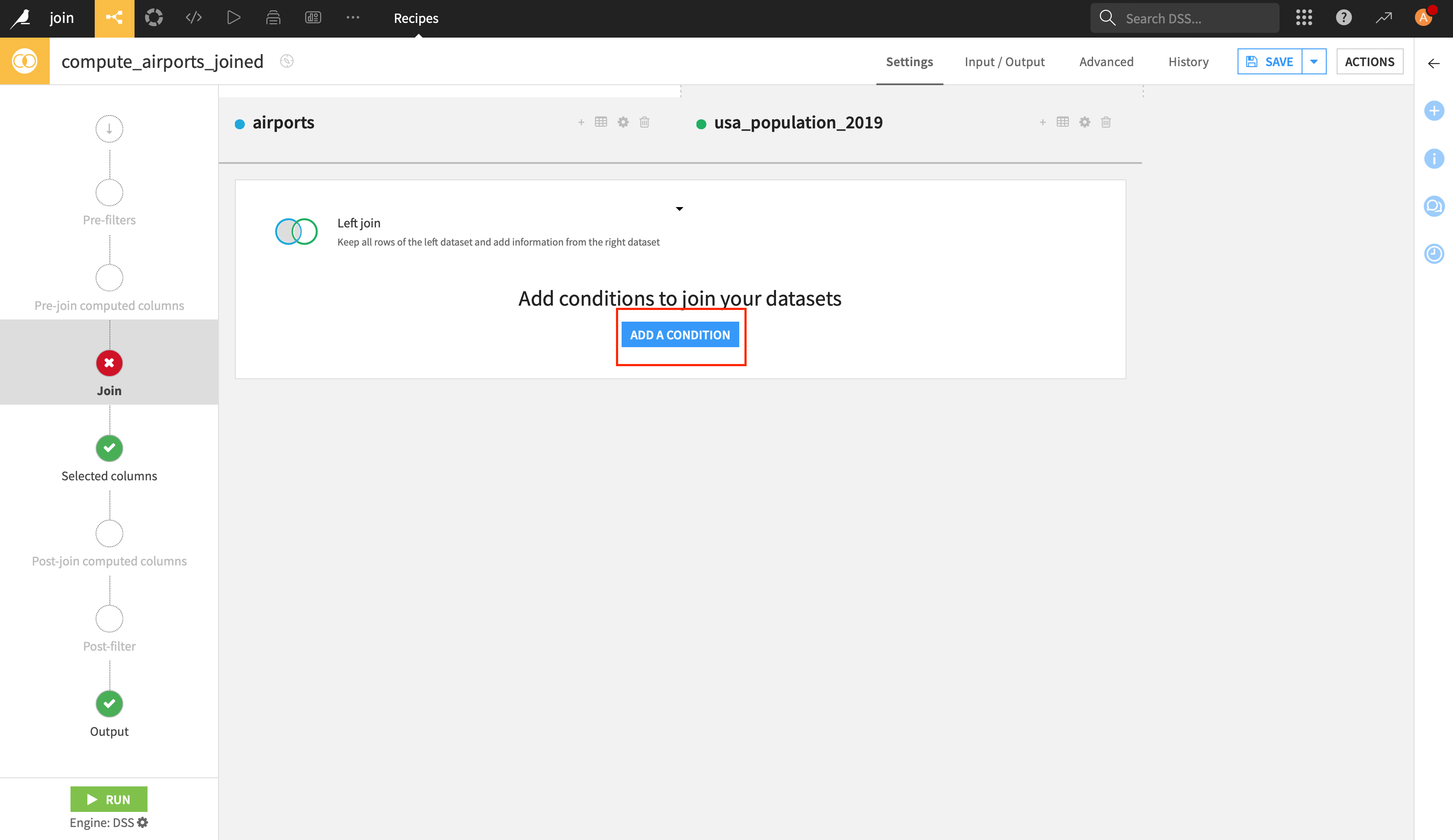The image size is (1453, 840).
Task: Click the Add a Condition button
Action: coord(680,335)
